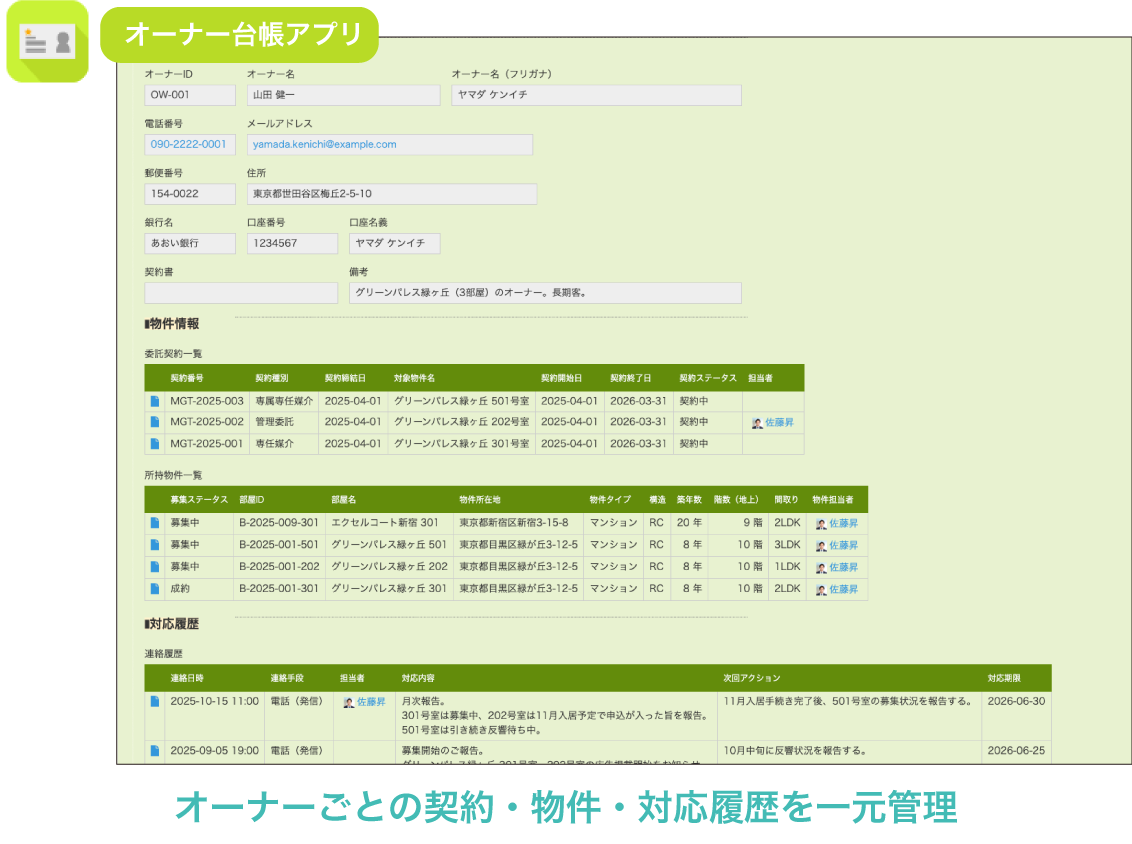Screen dimensions: 1132x844
Task: Click the 契約番号 column header
Action: point(187,378)
